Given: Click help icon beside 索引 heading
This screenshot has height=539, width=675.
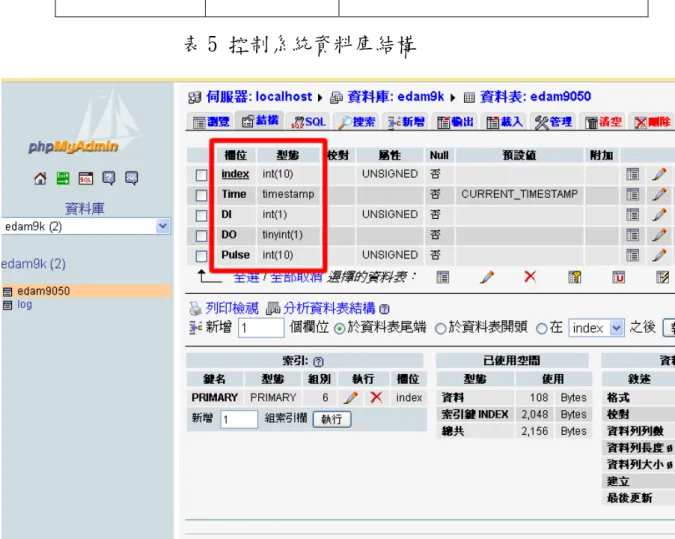Looking at the screenshot, I should point(319,362).
